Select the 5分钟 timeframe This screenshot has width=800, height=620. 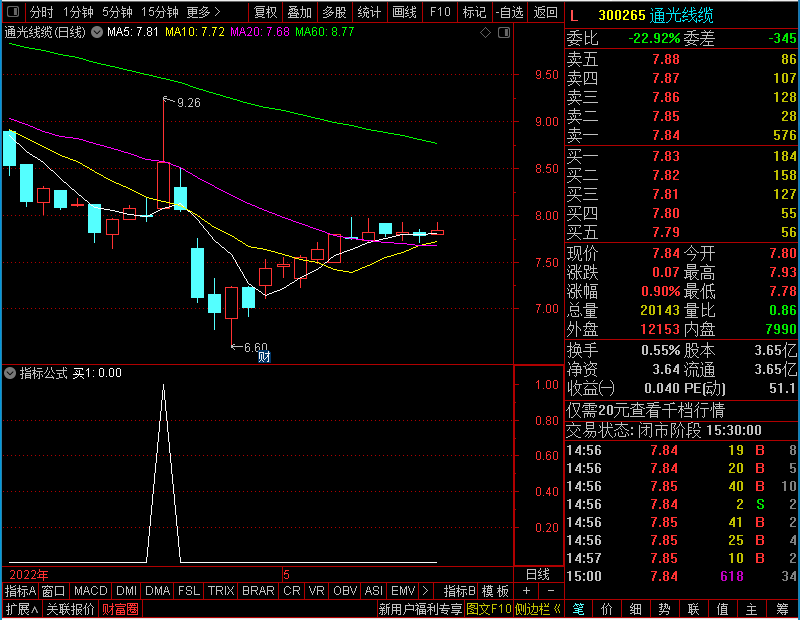click(117, 12)
